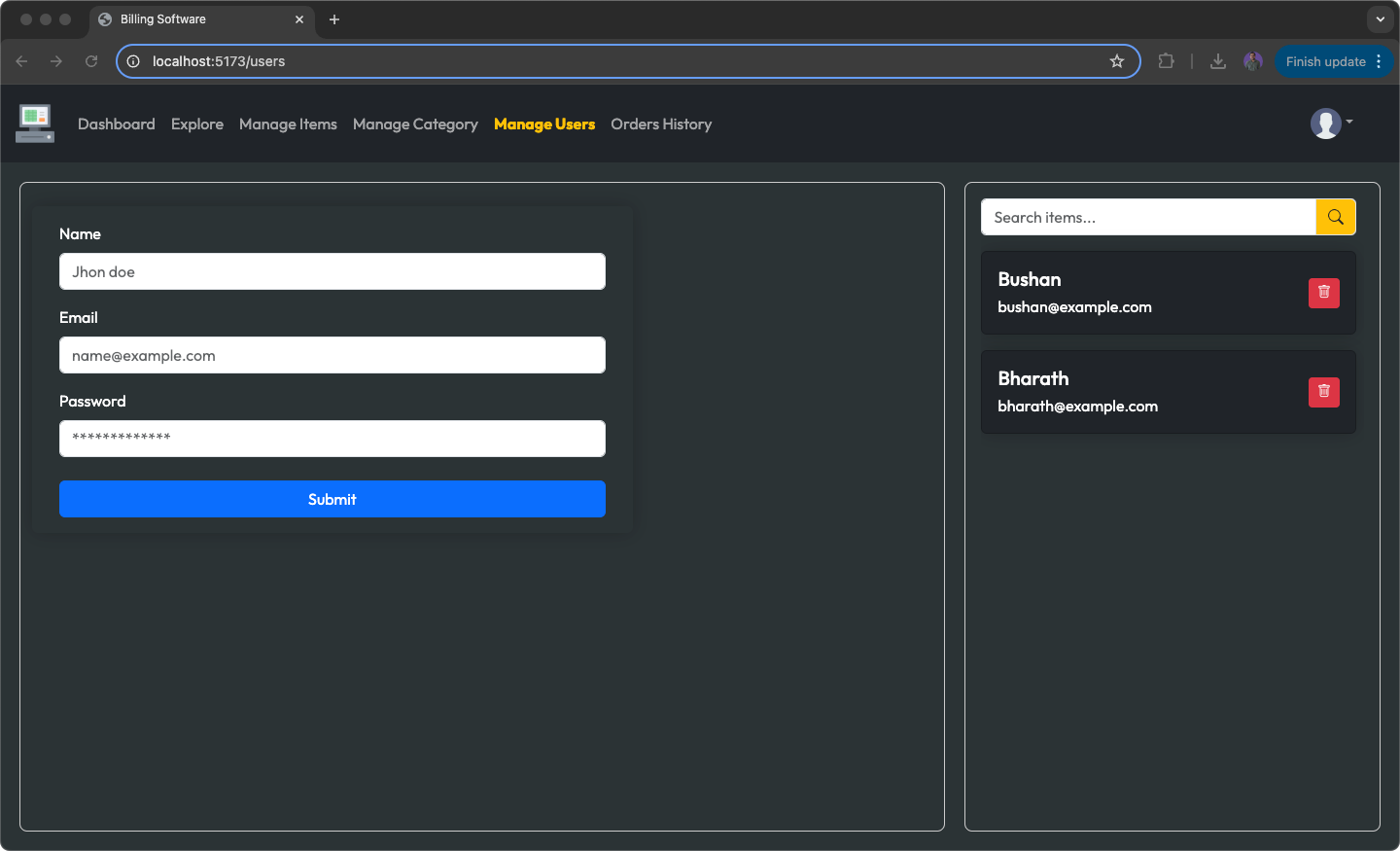Open the browser downloads icon
The height and width of the screenshot is (851, 1400).
[x=1217, y=61]
